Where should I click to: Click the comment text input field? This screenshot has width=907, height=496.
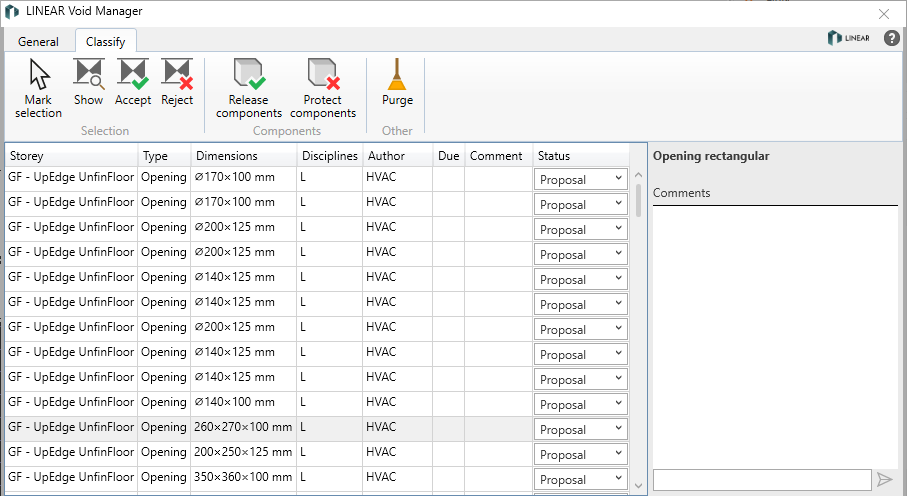[762, 480]
